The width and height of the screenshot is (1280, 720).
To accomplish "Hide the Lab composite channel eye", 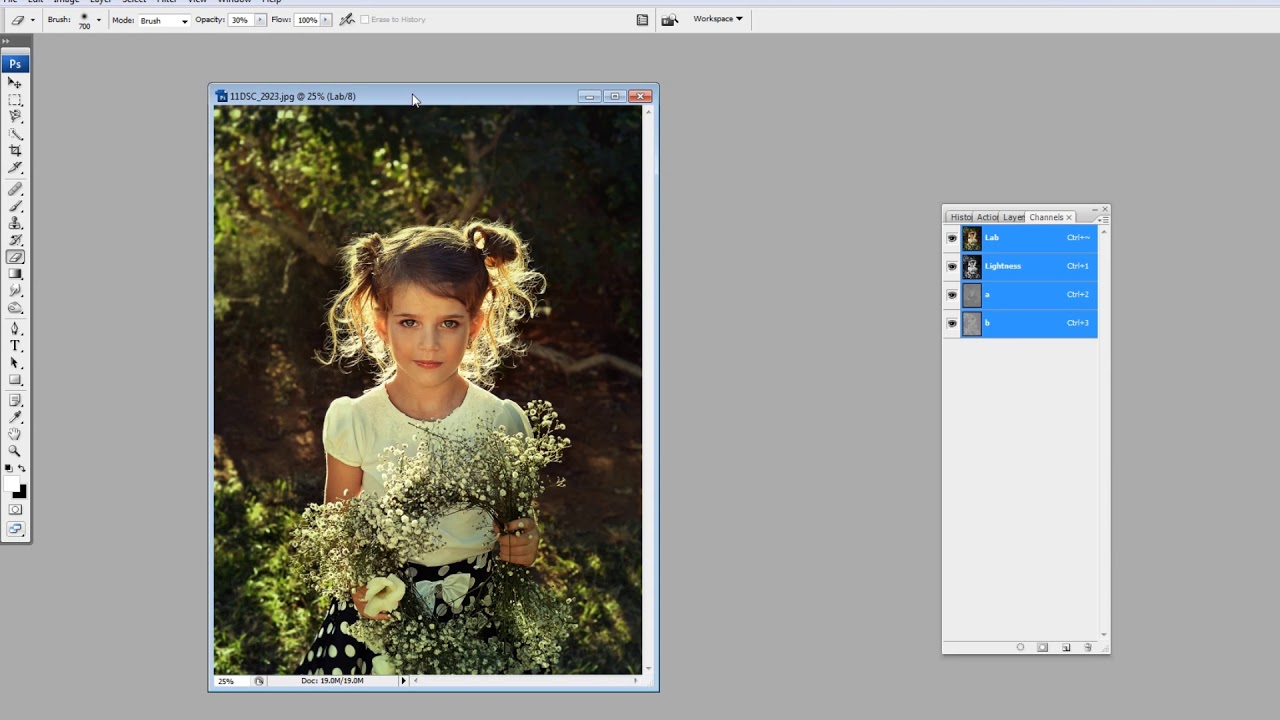I will (952, 238).
